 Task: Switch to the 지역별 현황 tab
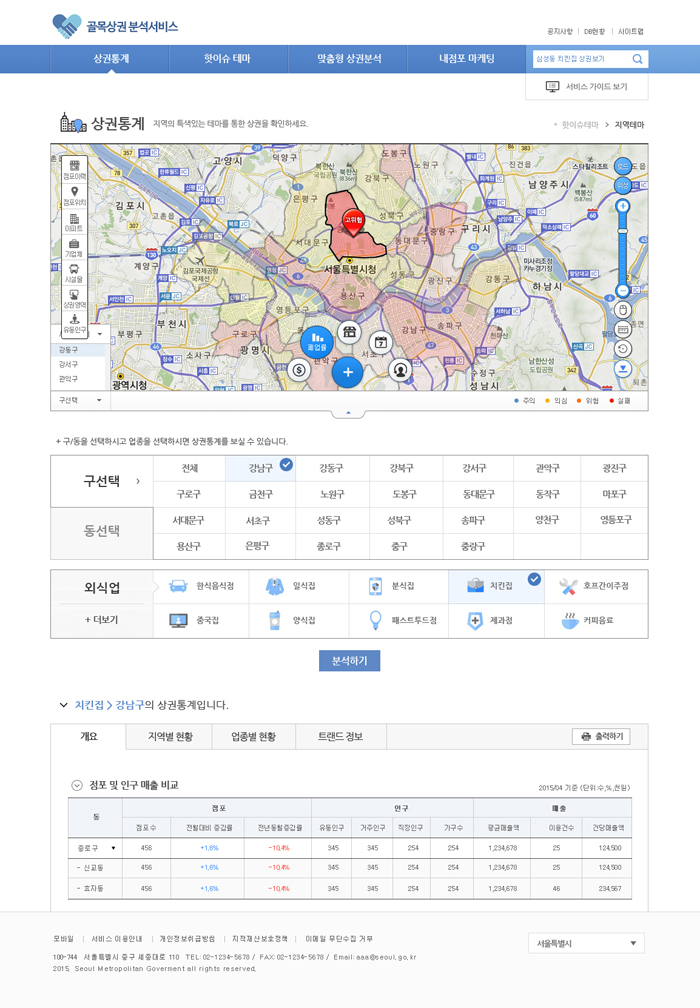[x=170, y=737]
